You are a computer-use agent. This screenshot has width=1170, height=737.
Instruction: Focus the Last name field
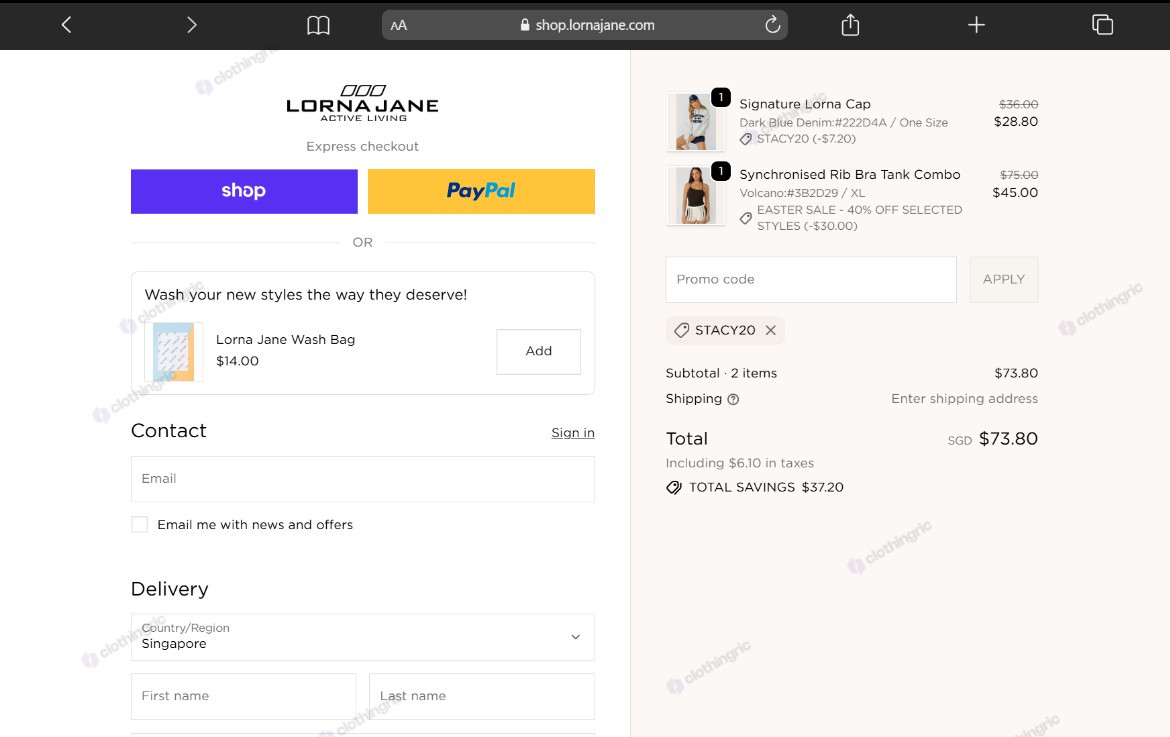click(482, 696)
